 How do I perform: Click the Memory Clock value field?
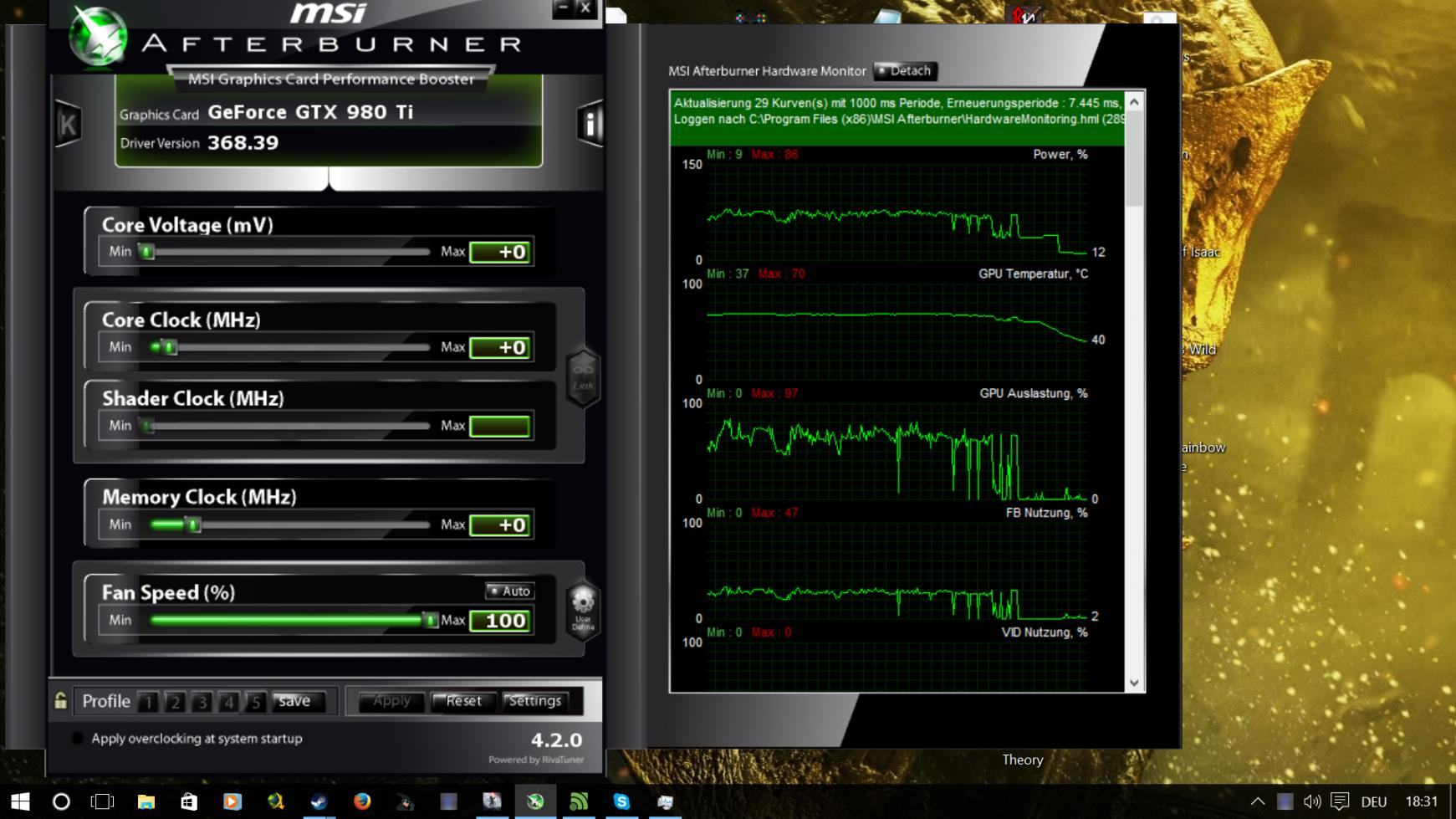500,525
